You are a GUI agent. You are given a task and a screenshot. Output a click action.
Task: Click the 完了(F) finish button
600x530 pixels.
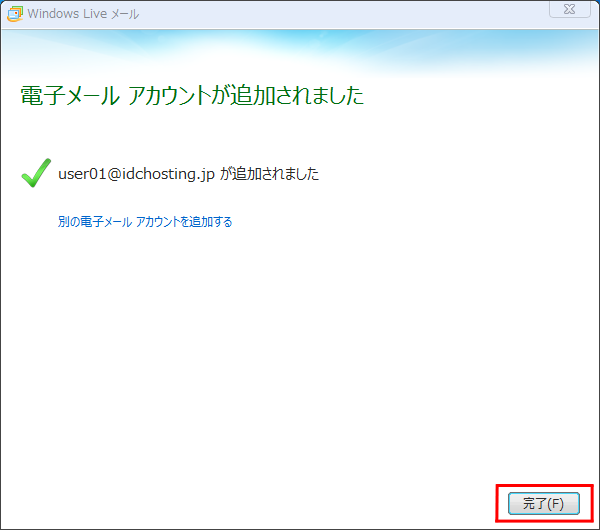543,503
